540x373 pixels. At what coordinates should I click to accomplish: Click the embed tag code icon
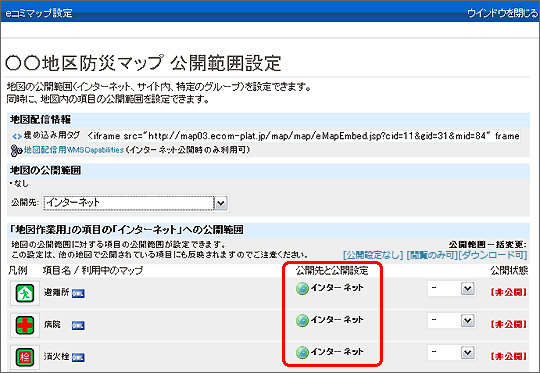pos(17,136)
